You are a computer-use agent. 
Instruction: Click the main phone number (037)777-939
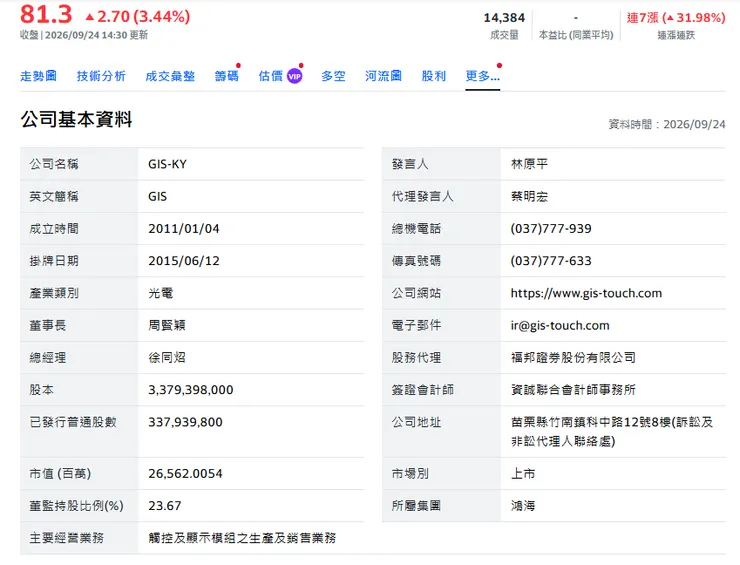click(551, 228)
